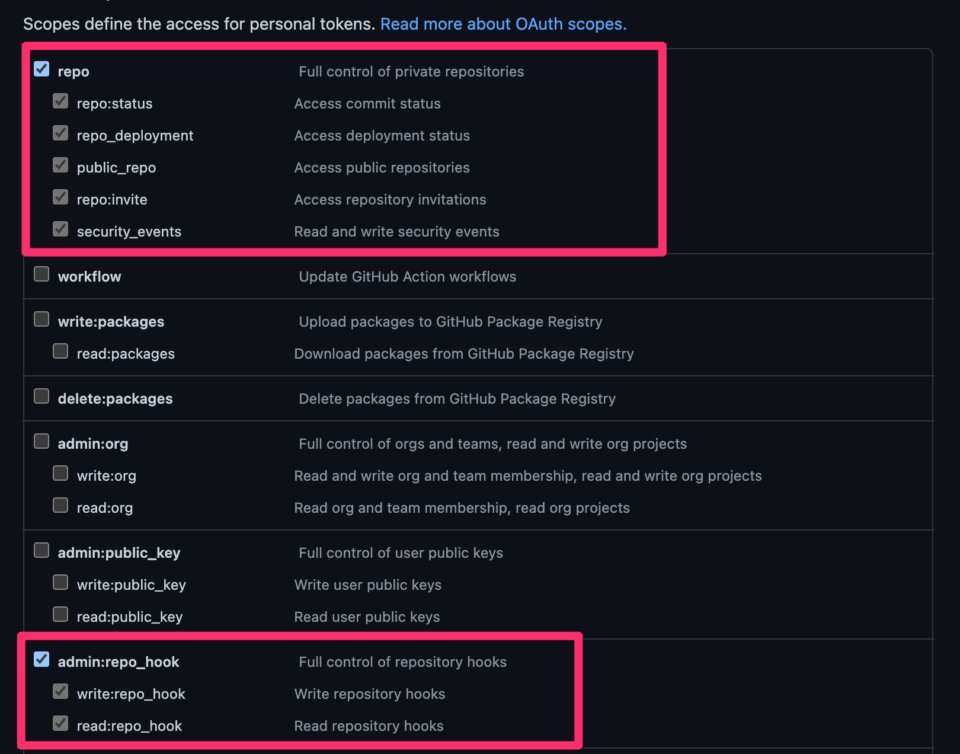Screen dimensions: 960x754
Task: Open the Read more about OAuth scopes link
Action: coord(503,24)
